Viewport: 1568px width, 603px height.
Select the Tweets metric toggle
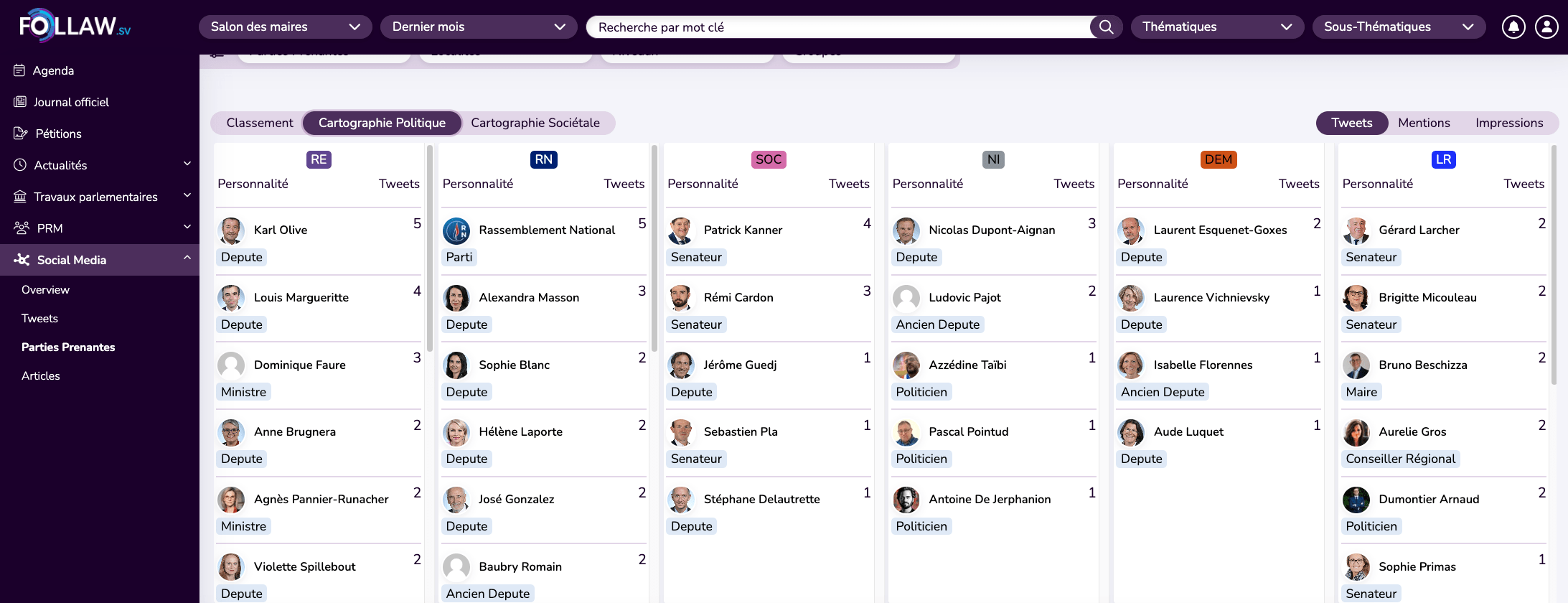(1351, 123)
